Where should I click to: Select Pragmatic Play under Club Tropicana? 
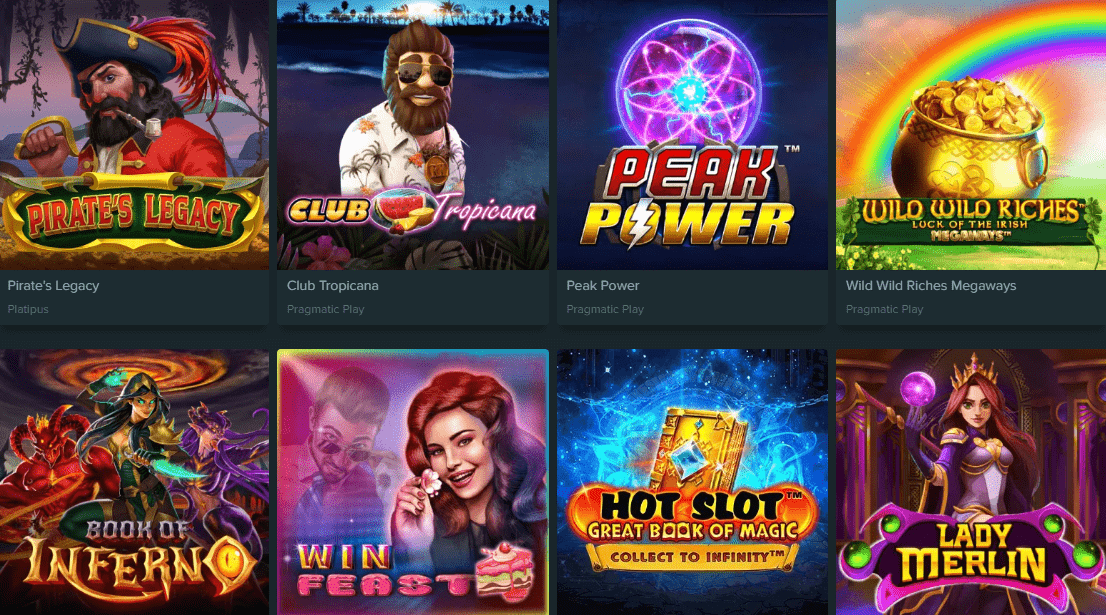(x=325, y=309)
